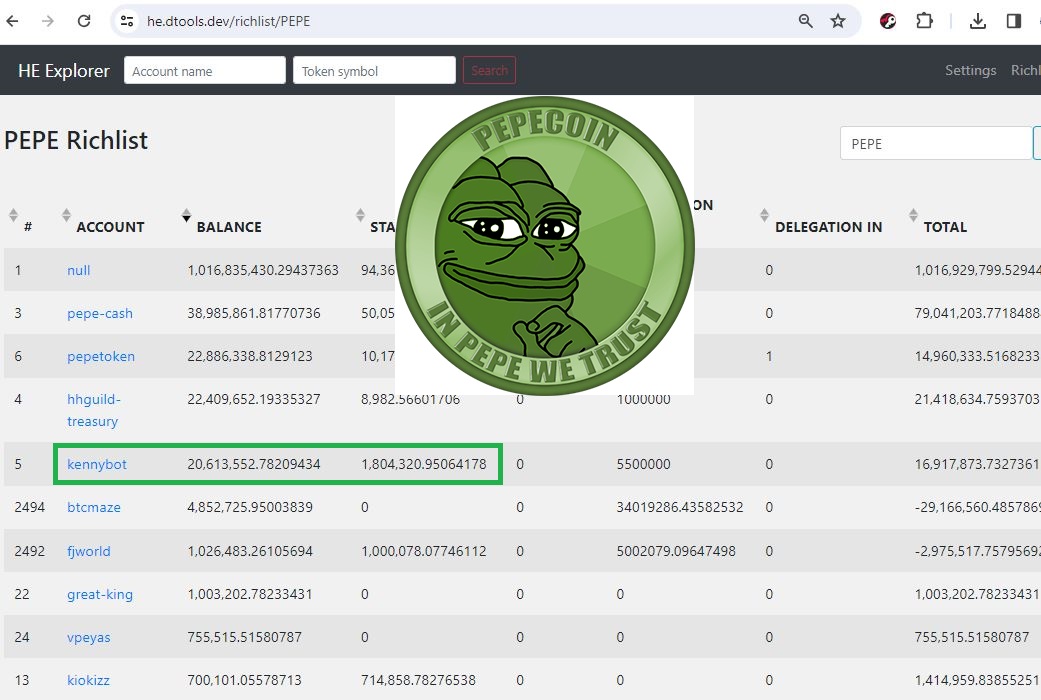The height and width of the screenshot is (700, 1041).
Task: Sort by the # rank column arrows
Action: (14, 216)
